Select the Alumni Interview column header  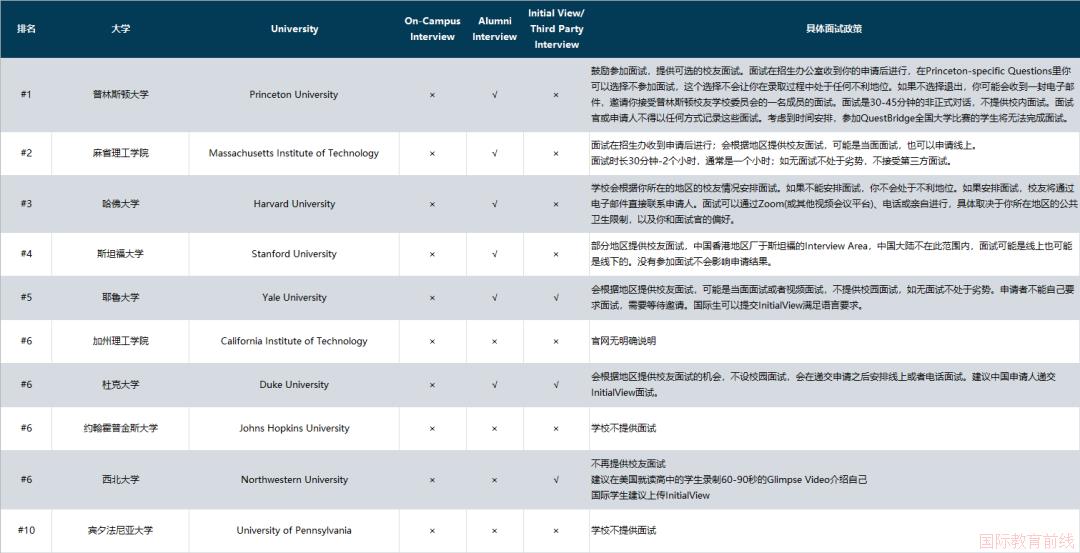[494, 29]
